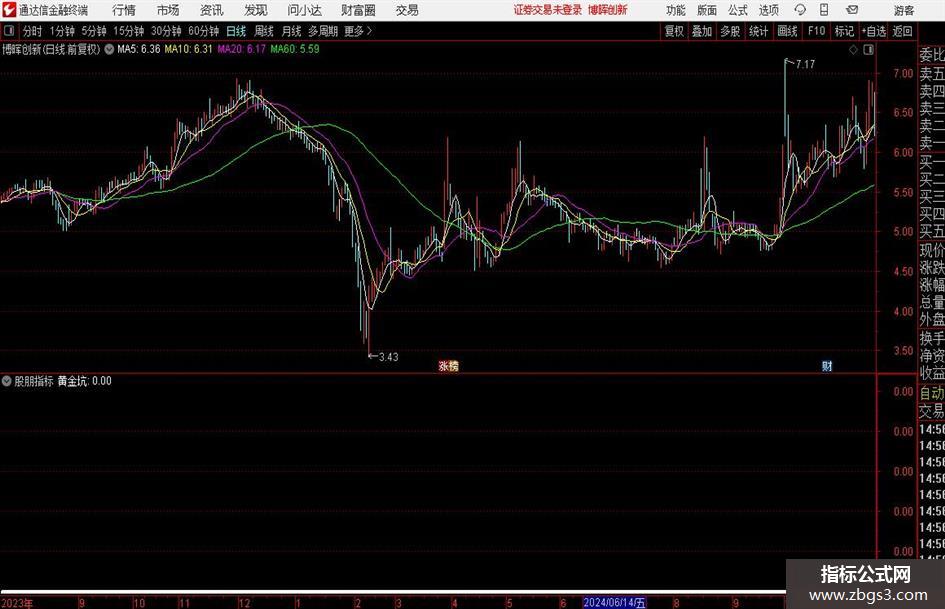The image size is (945, 609).
Task: Add stock via +自选 button
Action: 874,31
